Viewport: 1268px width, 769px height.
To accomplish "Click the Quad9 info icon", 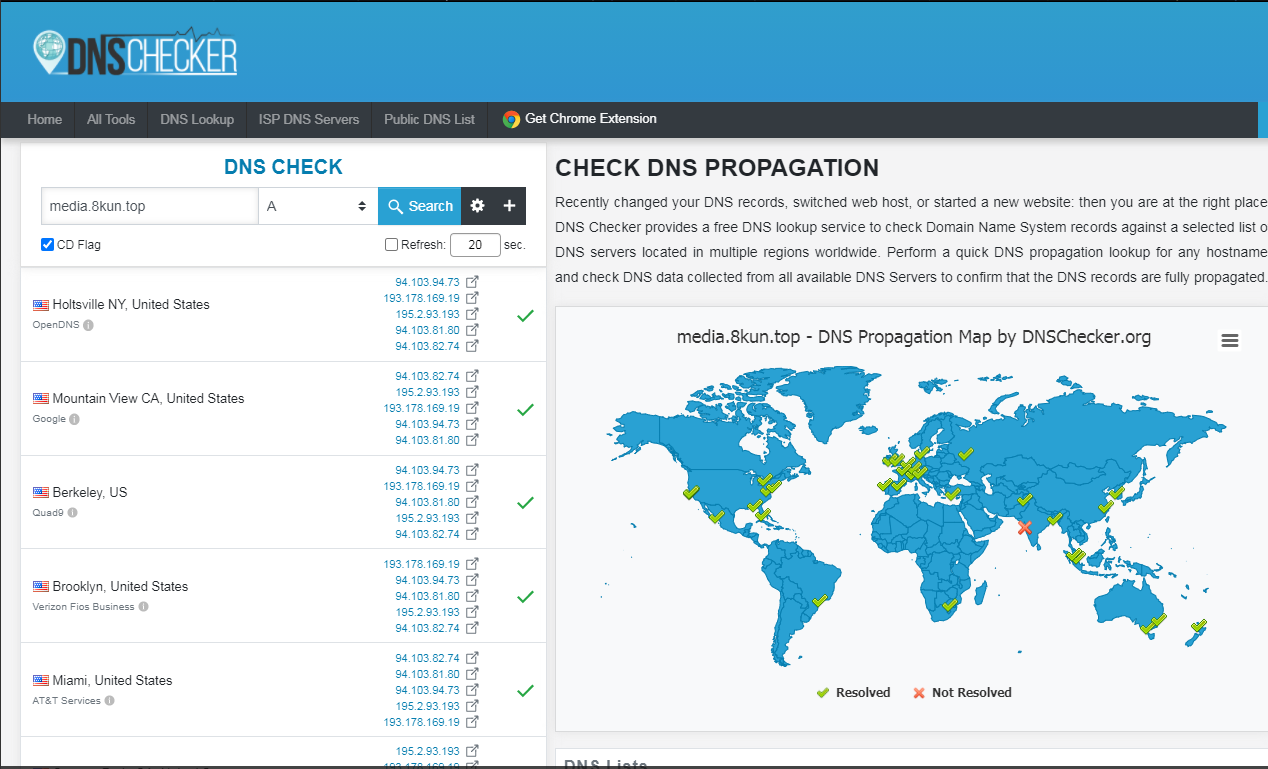I will click(72, 513).
